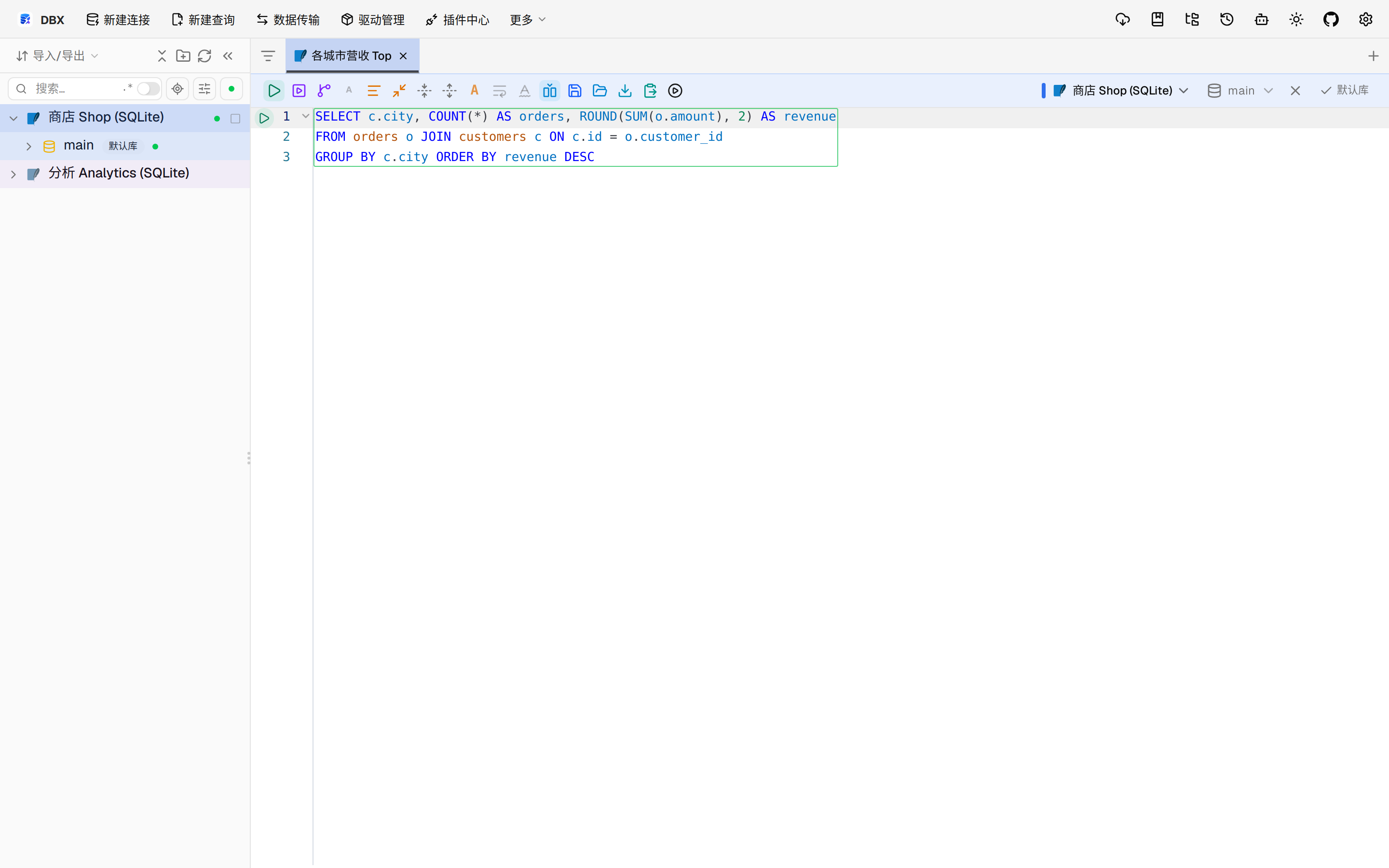Click the large orange letter A icon

click(x=474, y=91)
